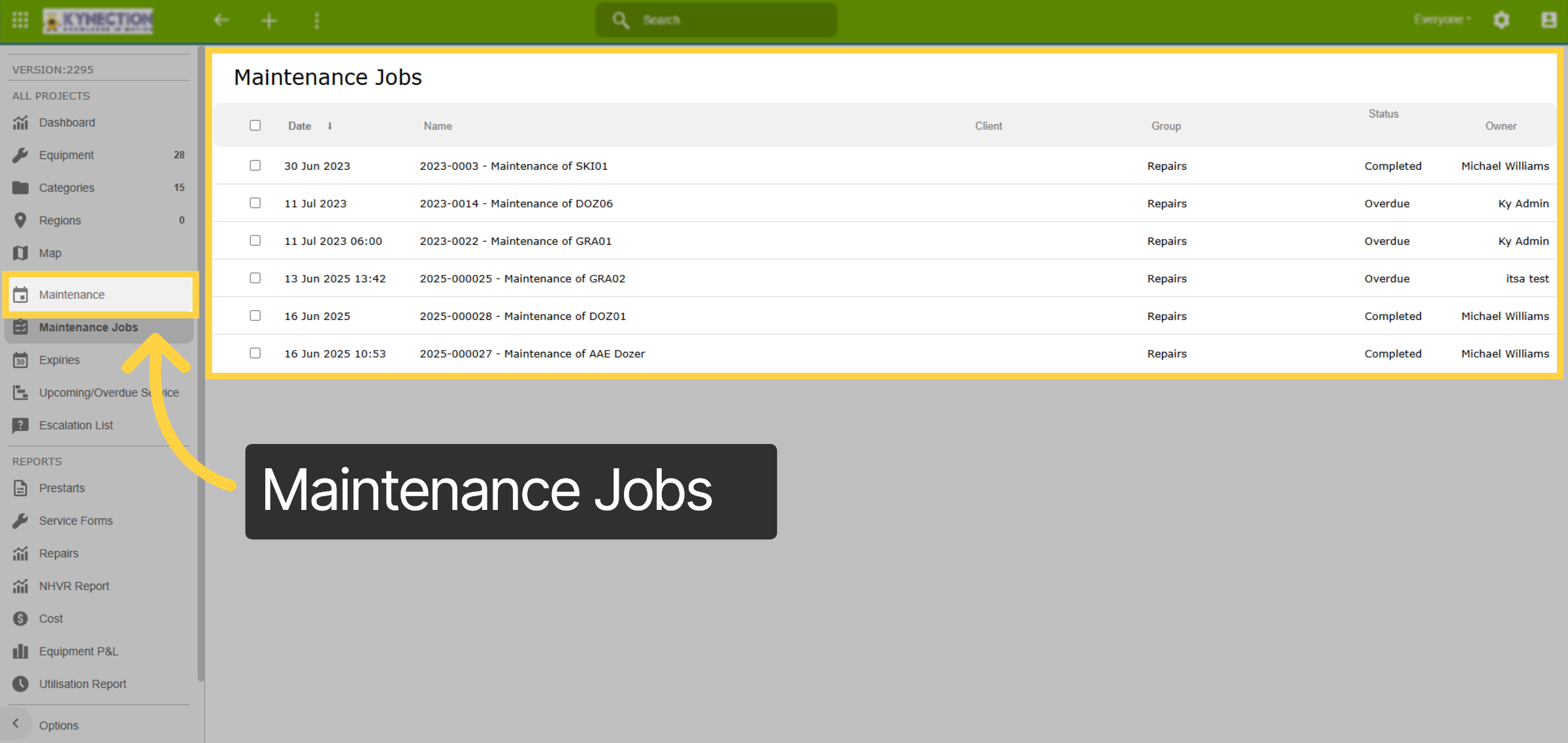Check the GRA02 maintenance row checkbox

click(x=255, y=278)
